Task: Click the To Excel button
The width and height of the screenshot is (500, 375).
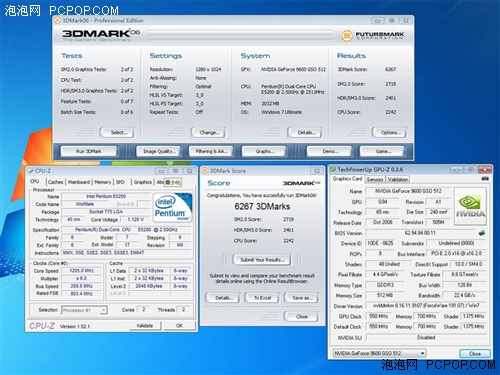Action: pos(262,298)
